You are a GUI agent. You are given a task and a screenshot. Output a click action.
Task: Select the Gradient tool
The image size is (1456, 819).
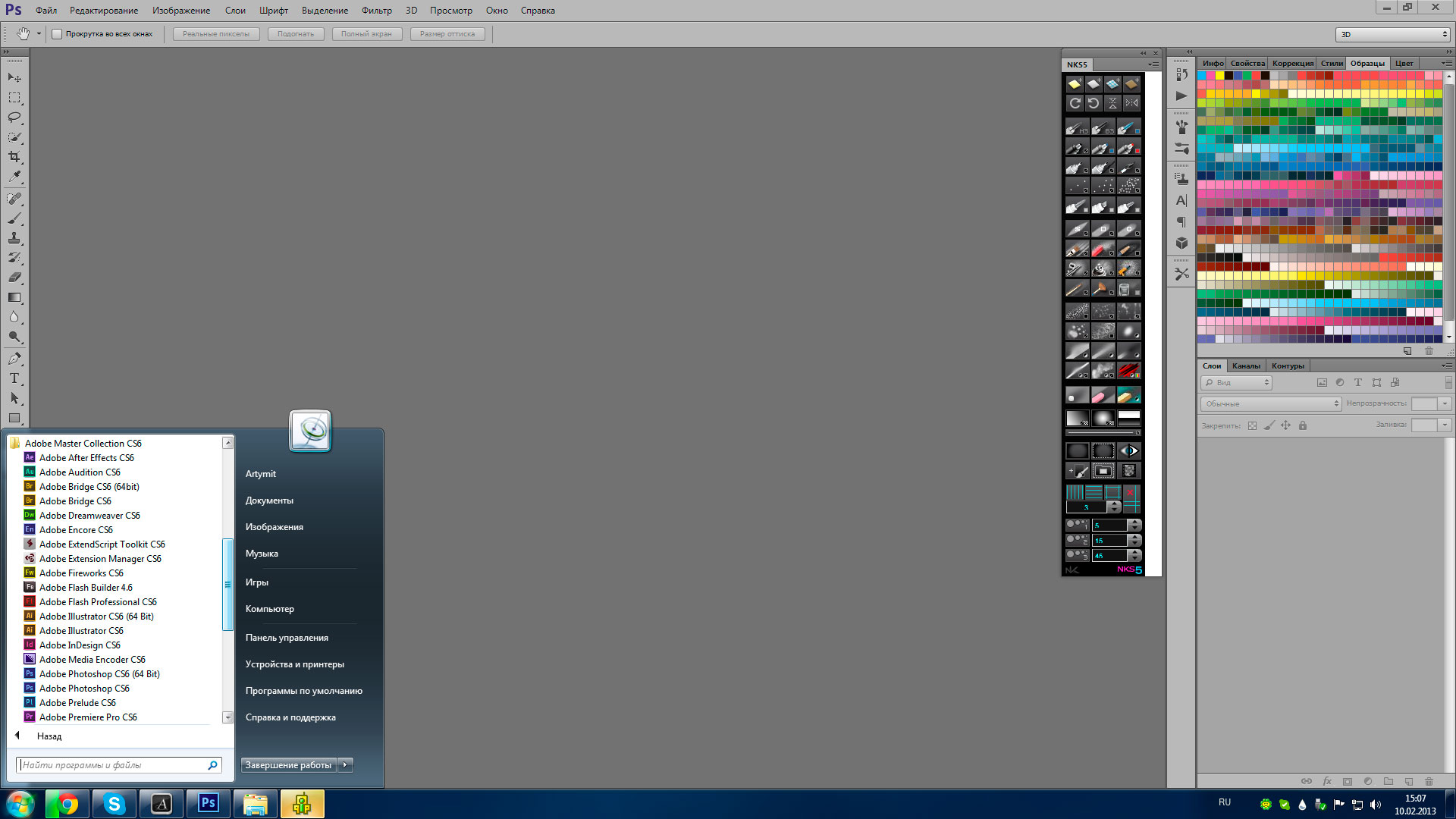point(14,297)
